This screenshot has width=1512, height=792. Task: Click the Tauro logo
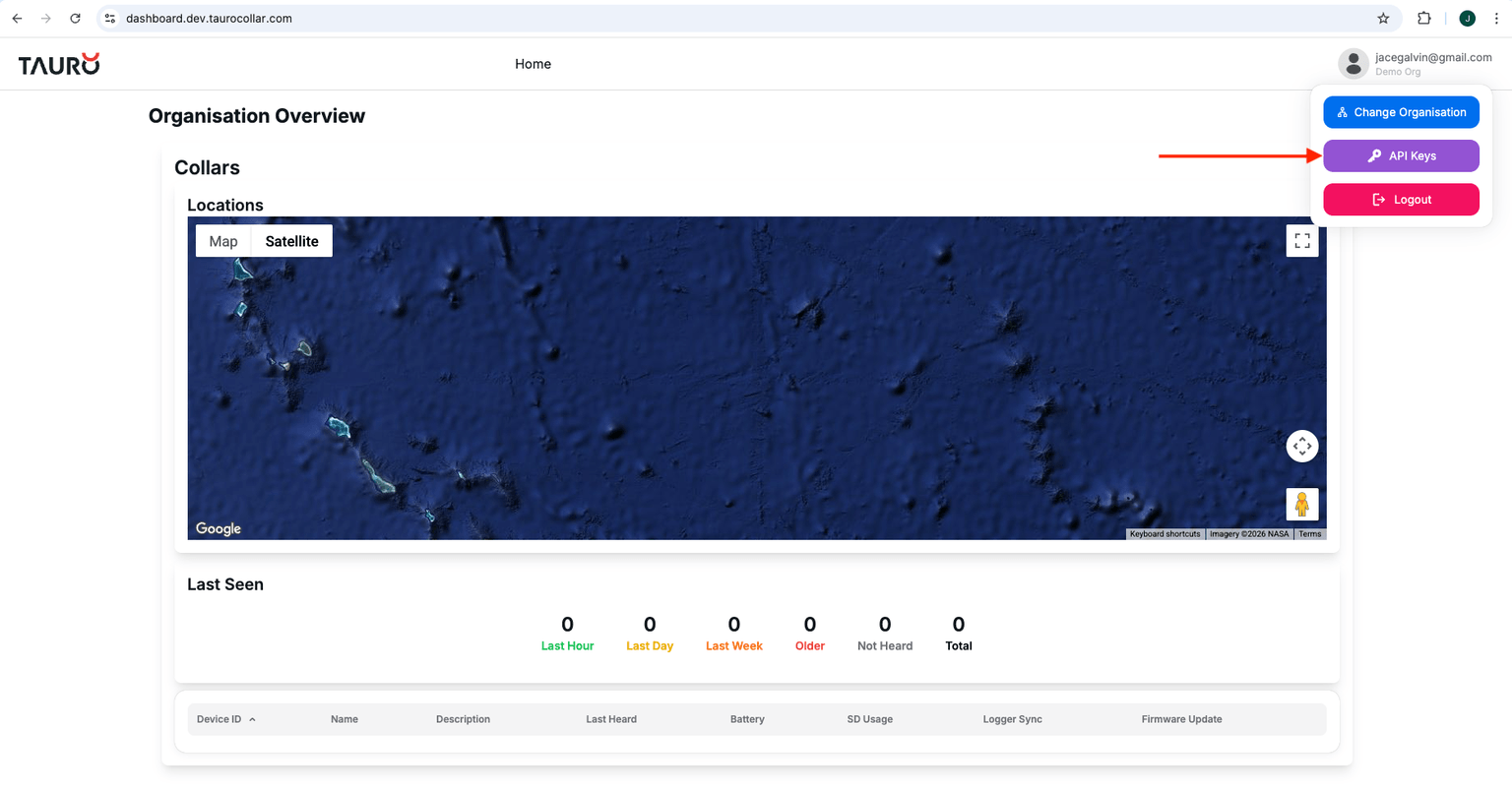[x=59, y=65]
